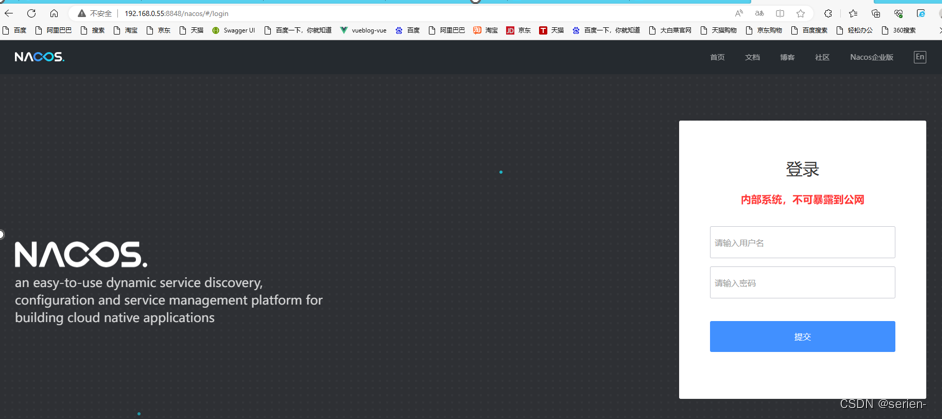Add page to favorites with star icon
Viewport: 942px width, 419px height.
pyautogui.click(x=801, y=13)
